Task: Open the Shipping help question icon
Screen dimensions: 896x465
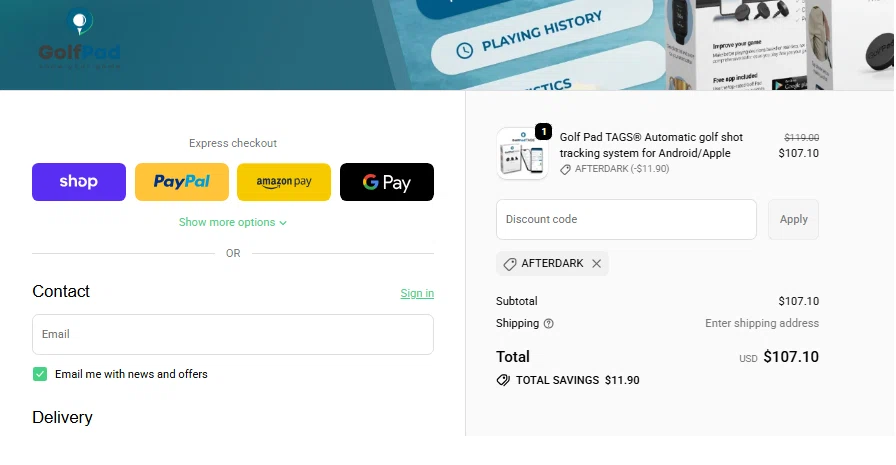Action: pyautogui.click(x=549, y=323)
